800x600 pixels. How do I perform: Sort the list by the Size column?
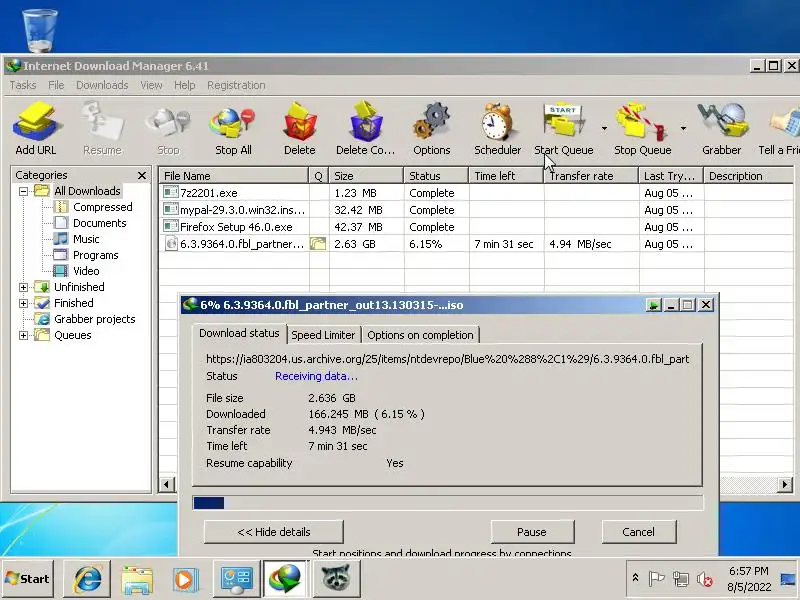click(x=366, y=176)
